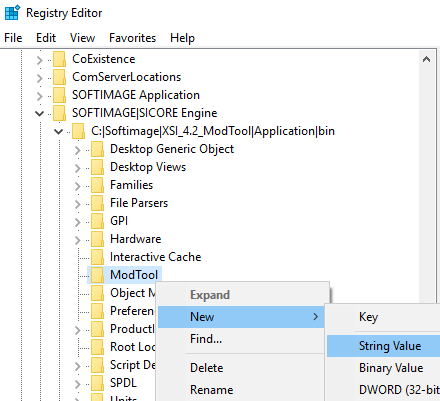Expand the Desktop Views key
The image size is (440, 401).
[78, 168]
